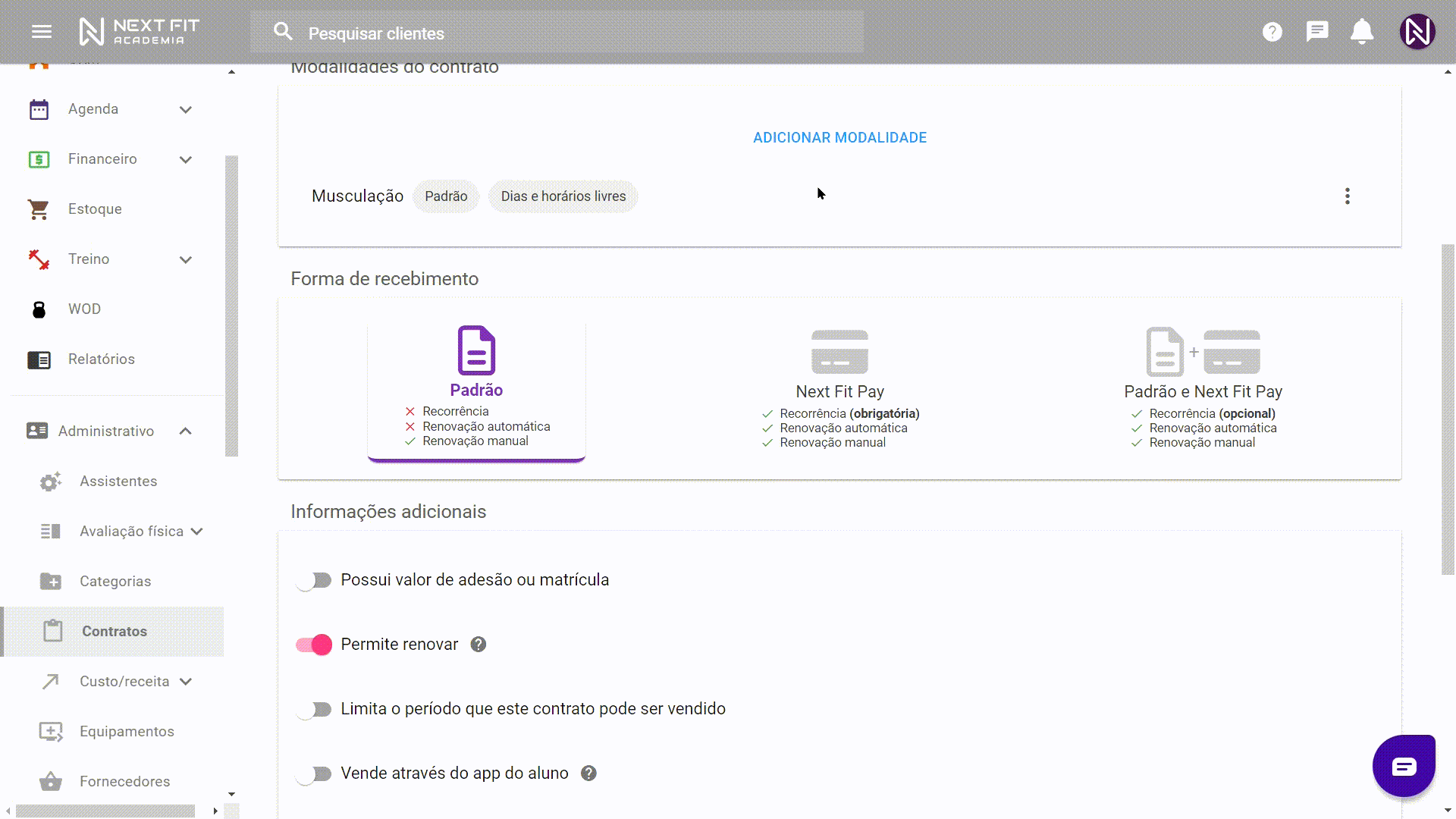The image size is (1456, 819).
Task: Enable Possui valor de adesão ou matrícula
Action: [x=314, y=580]
